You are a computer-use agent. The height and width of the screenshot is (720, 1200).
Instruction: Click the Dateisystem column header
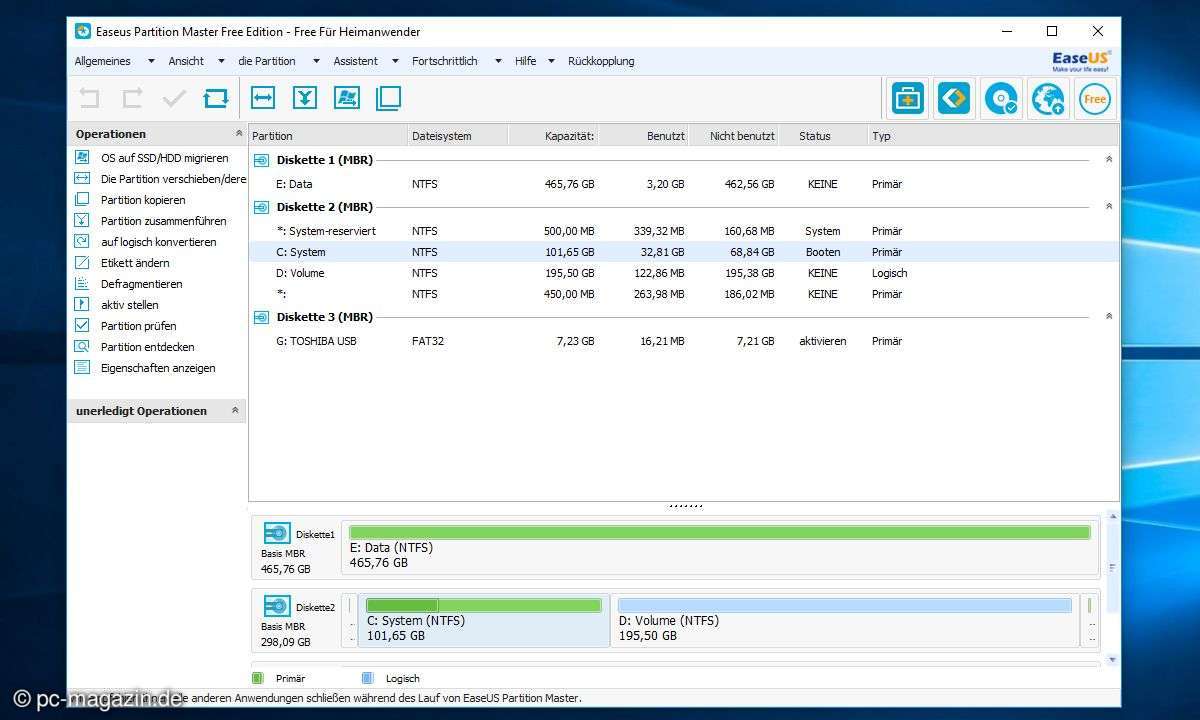pyautogui.click(x=458, y=136)
